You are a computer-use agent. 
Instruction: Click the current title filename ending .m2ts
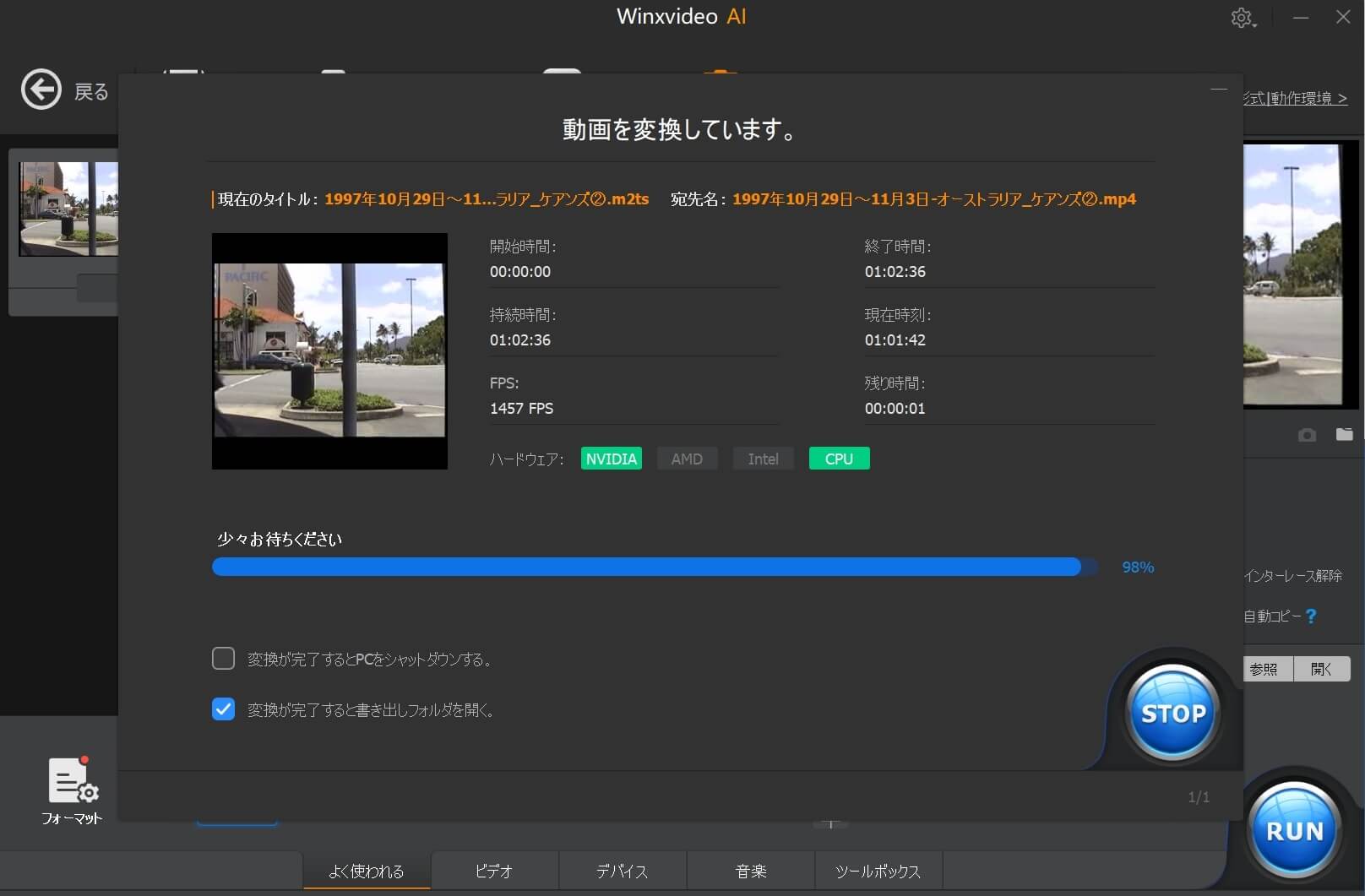point(487,199)
